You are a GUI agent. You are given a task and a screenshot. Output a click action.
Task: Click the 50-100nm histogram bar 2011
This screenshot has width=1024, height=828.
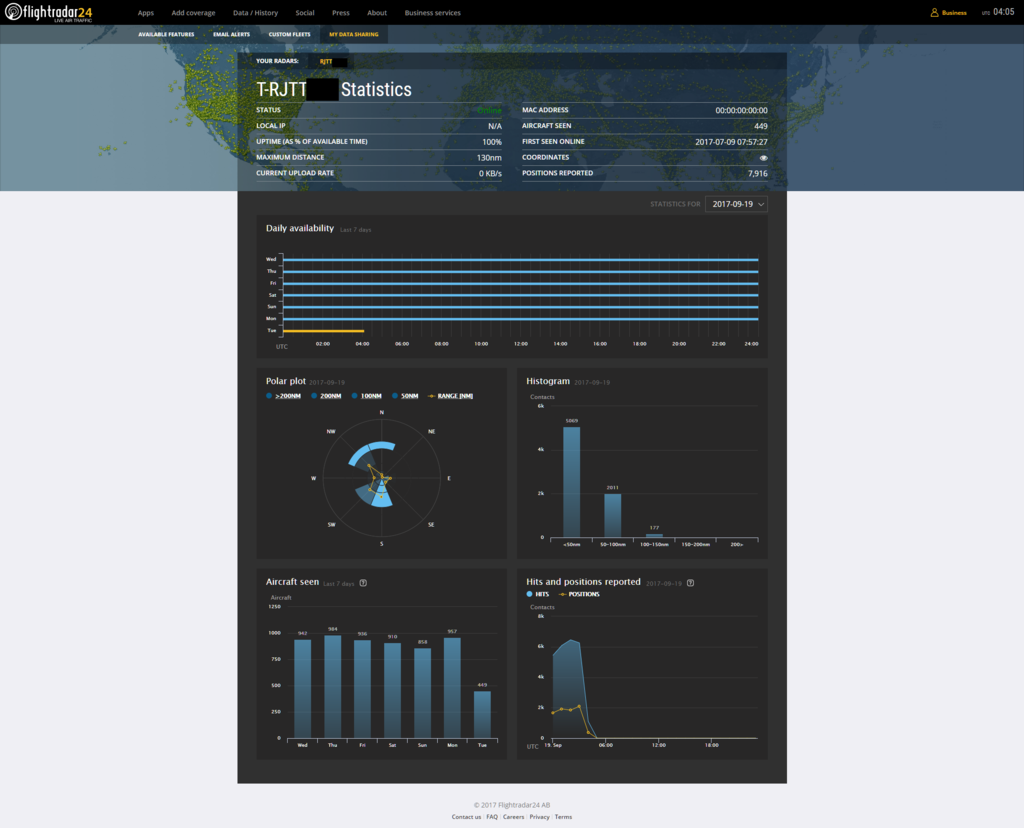pos(613,515)
